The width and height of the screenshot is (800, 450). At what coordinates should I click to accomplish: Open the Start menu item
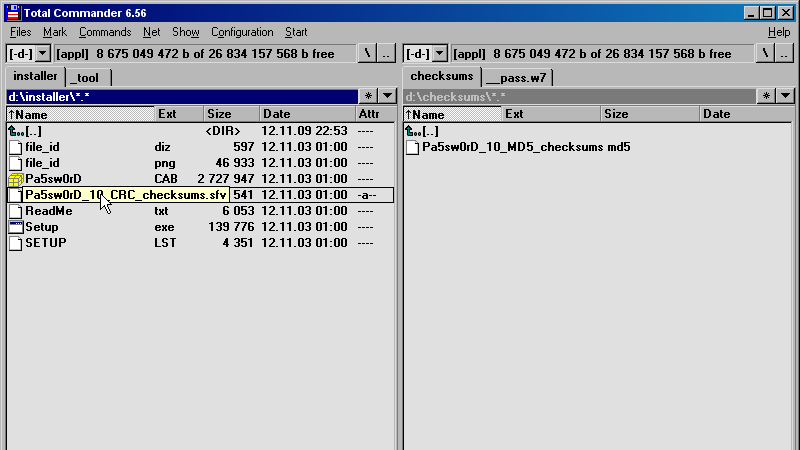coord(296,32)
